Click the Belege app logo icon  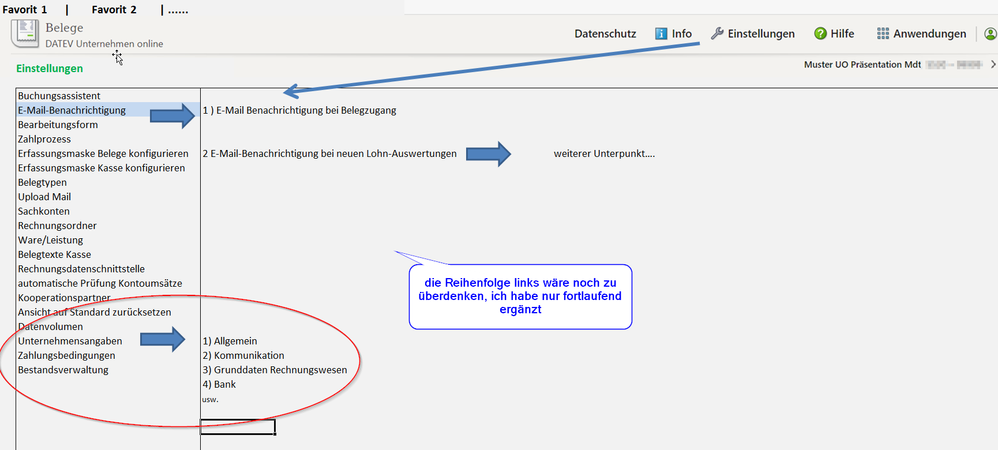click(x=25, y=34)
